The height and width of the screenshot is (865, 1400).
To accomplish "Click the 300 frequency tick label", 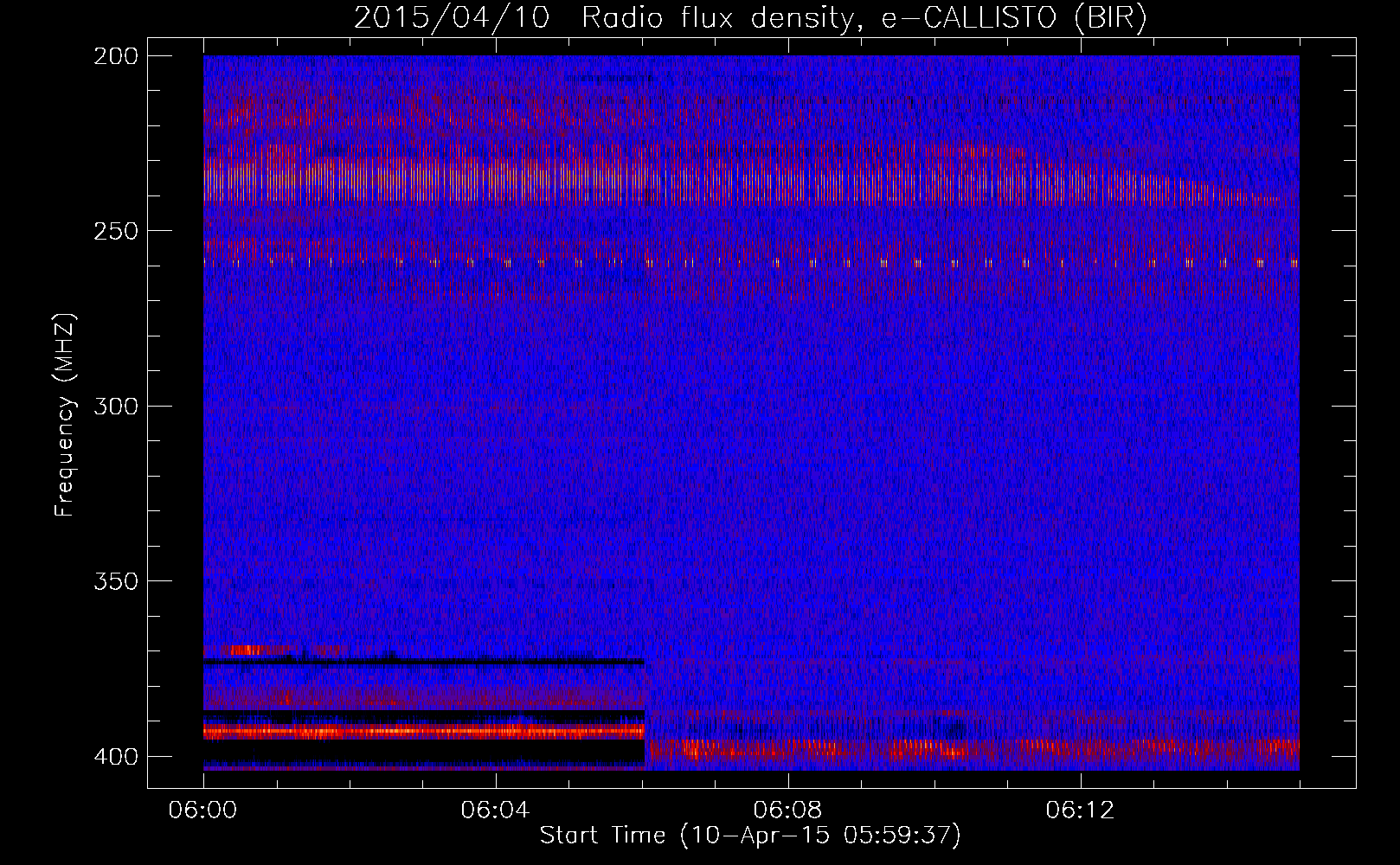I will pos(115,407).
